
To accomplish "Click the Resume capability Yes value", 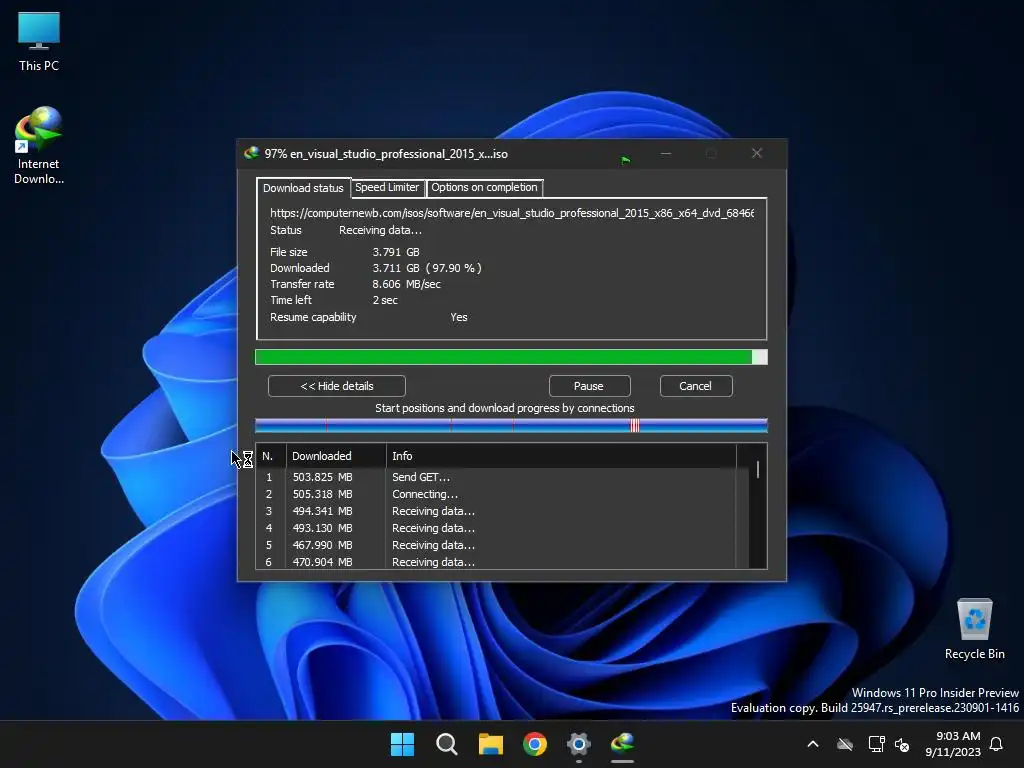I will [x=458, y=317].
